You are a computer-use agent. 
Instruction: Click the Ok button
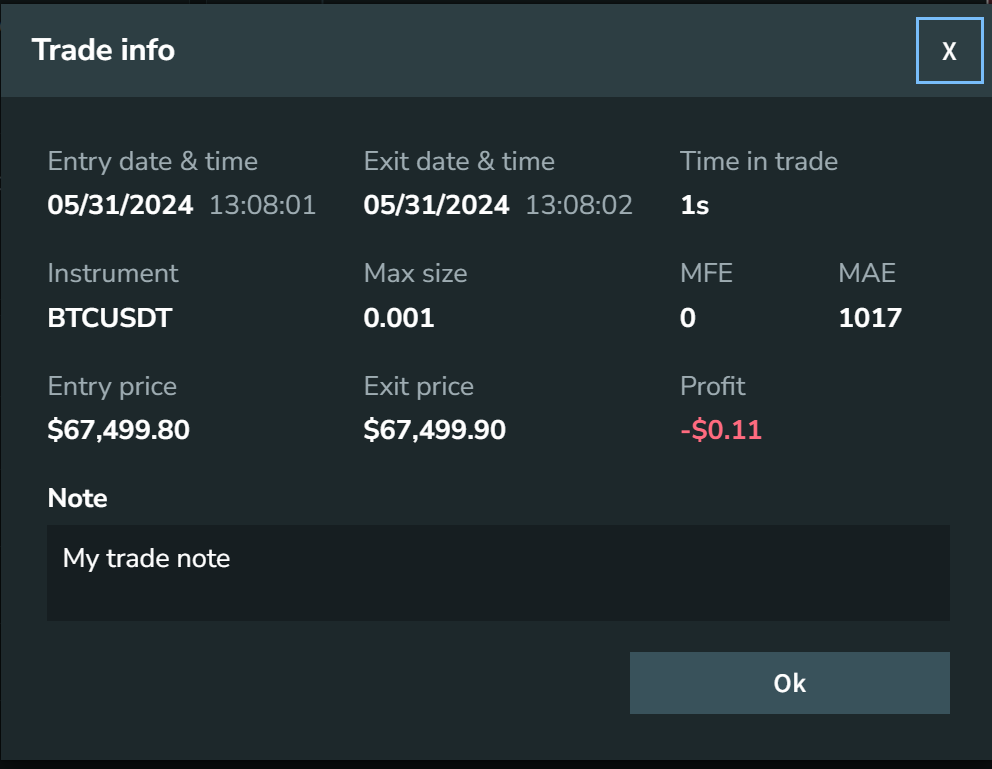pos(789,682)
